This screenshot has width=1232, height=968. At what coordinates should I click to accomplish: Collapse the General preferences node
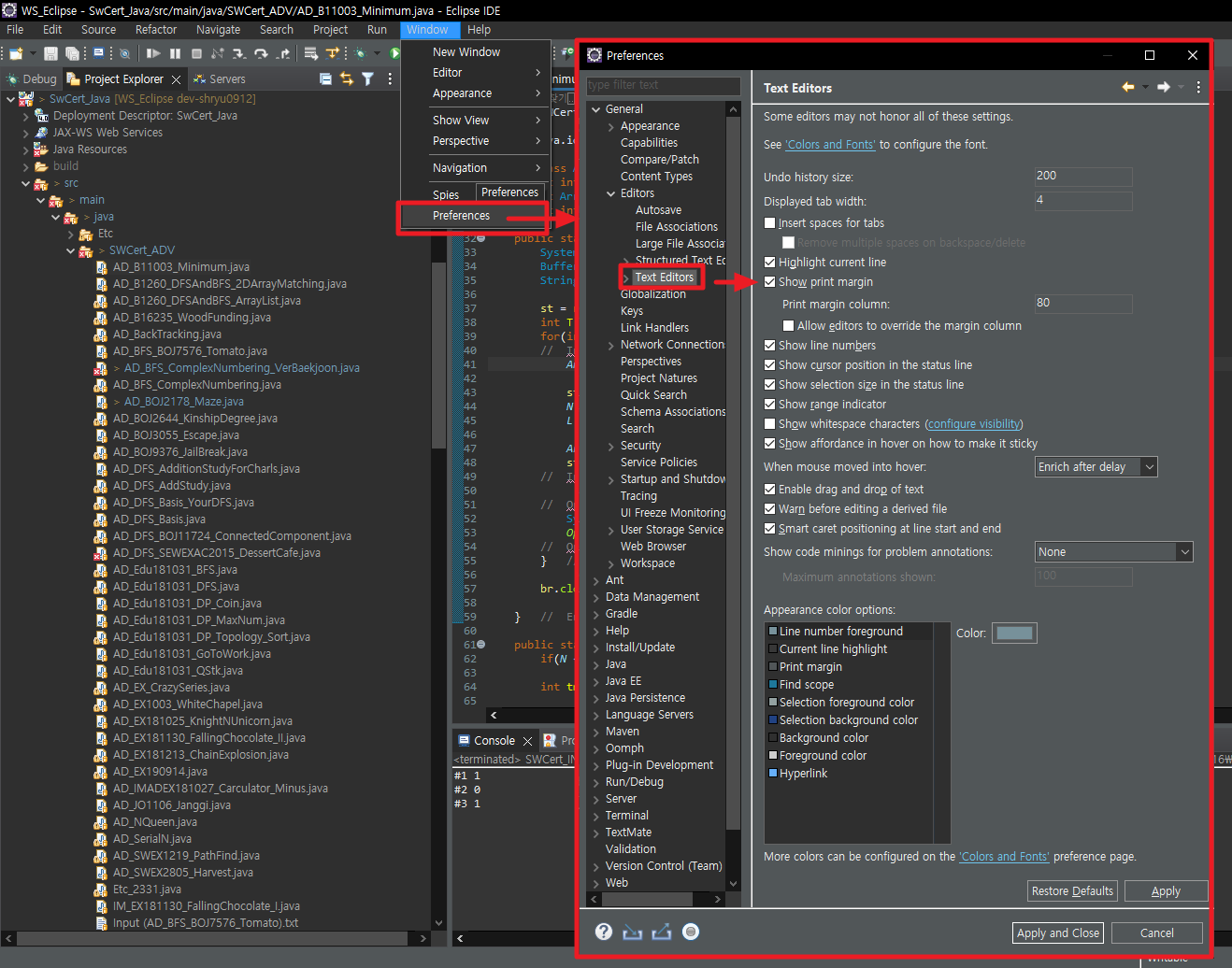pos(596,109)
